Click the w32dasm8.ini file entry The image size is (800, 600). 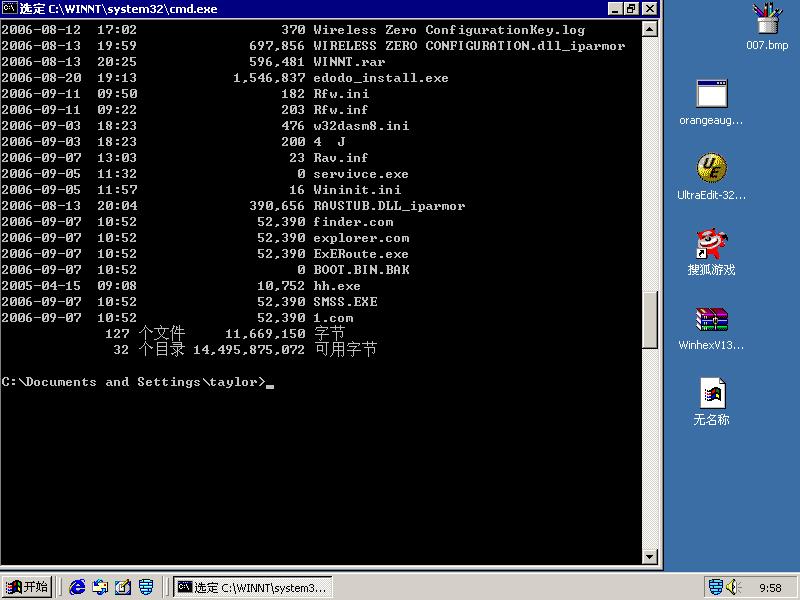pyautogui.click(x=361, y=126)
